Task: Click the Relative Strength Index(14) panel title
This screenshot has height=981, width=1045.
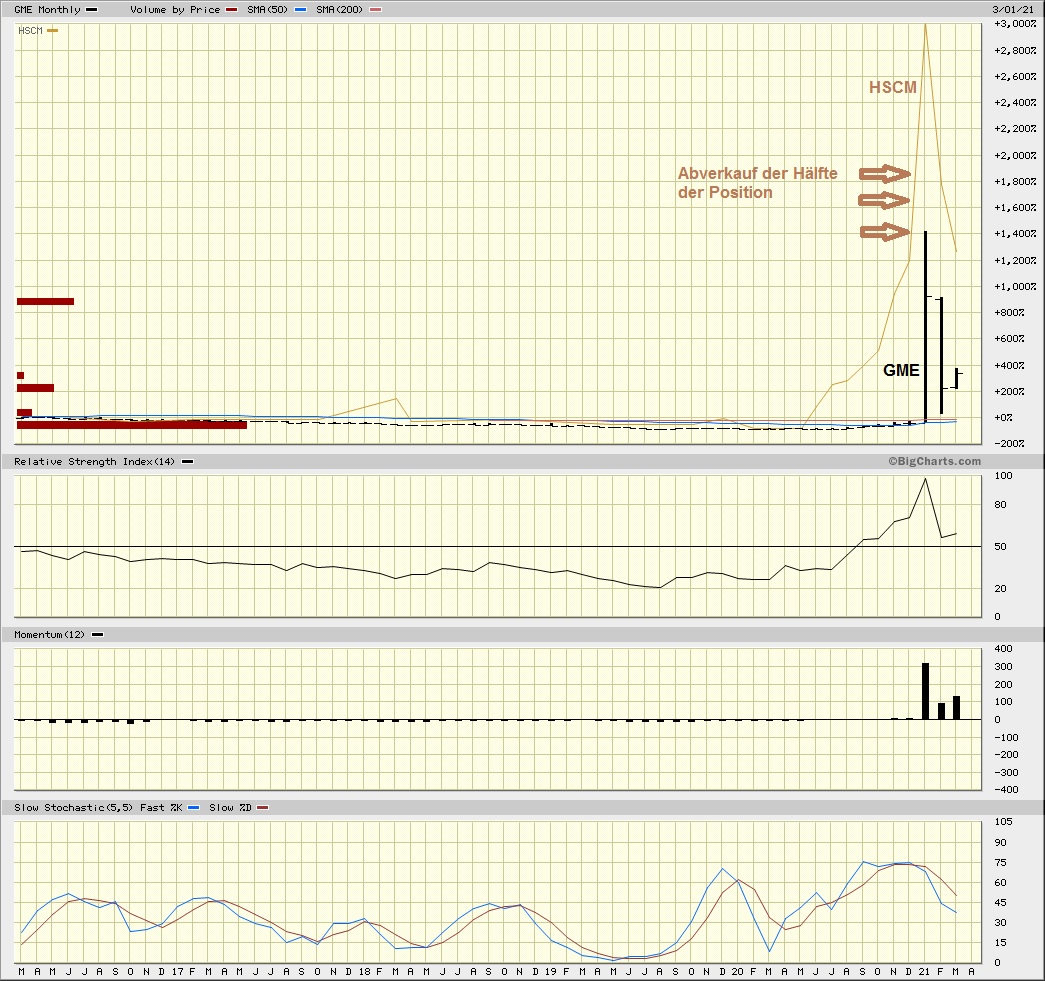Action: point(94,461)
